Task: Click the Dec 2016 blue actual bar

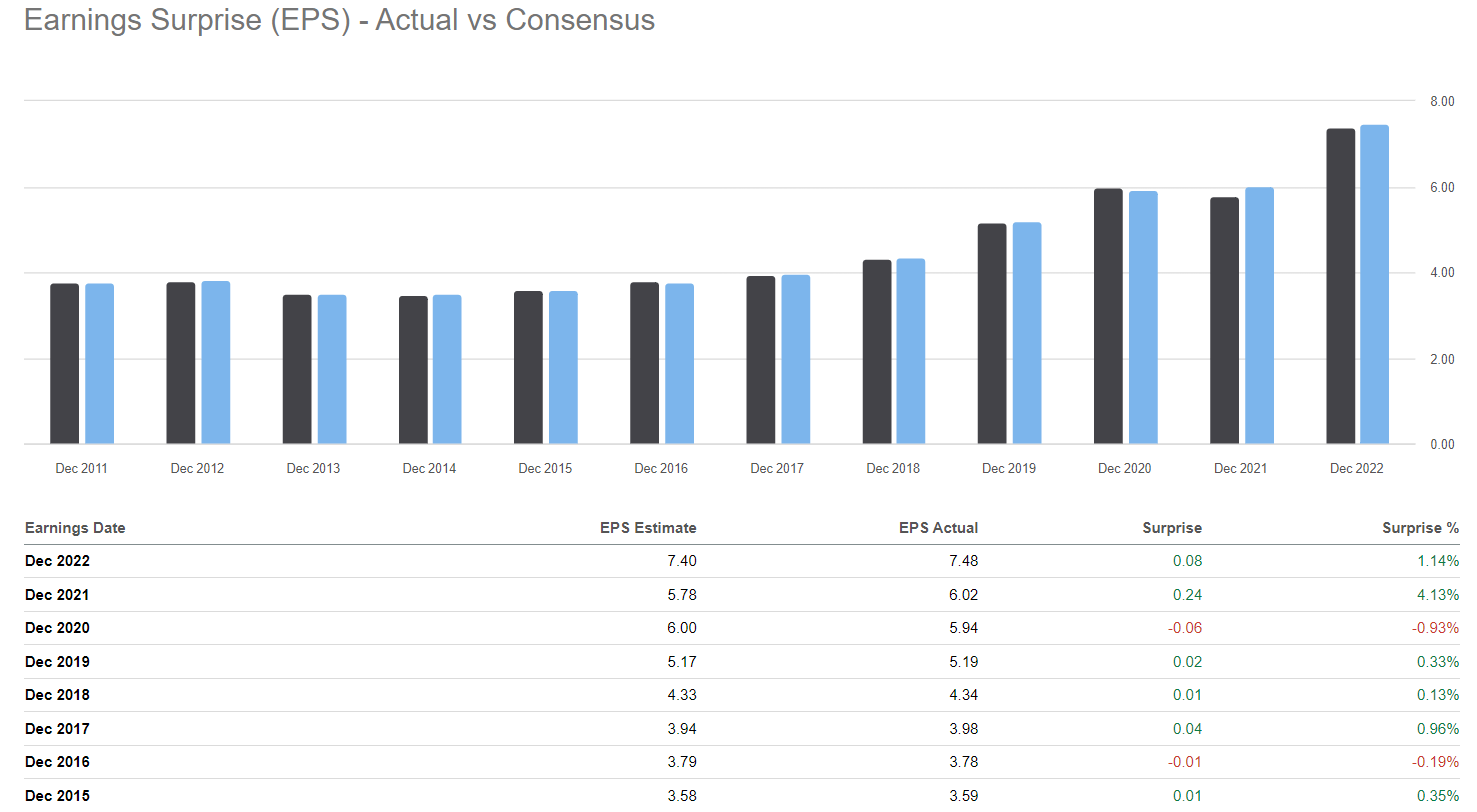Action: point(679,364)
